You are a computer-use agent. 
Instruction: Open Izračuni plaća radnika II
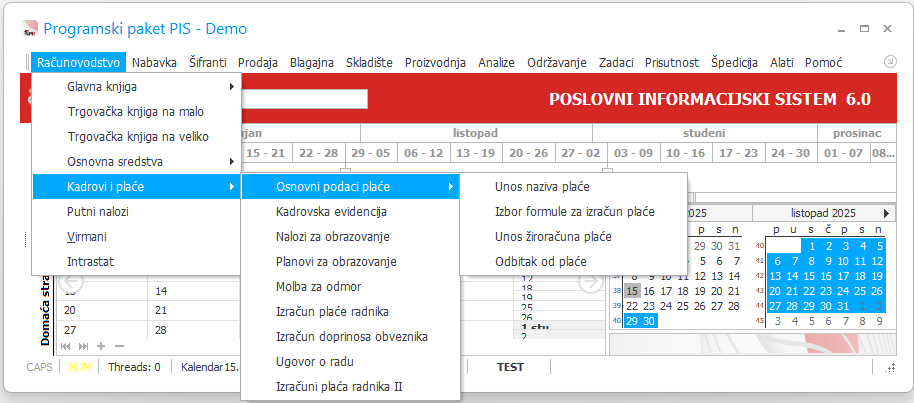(x=350, y=386)
